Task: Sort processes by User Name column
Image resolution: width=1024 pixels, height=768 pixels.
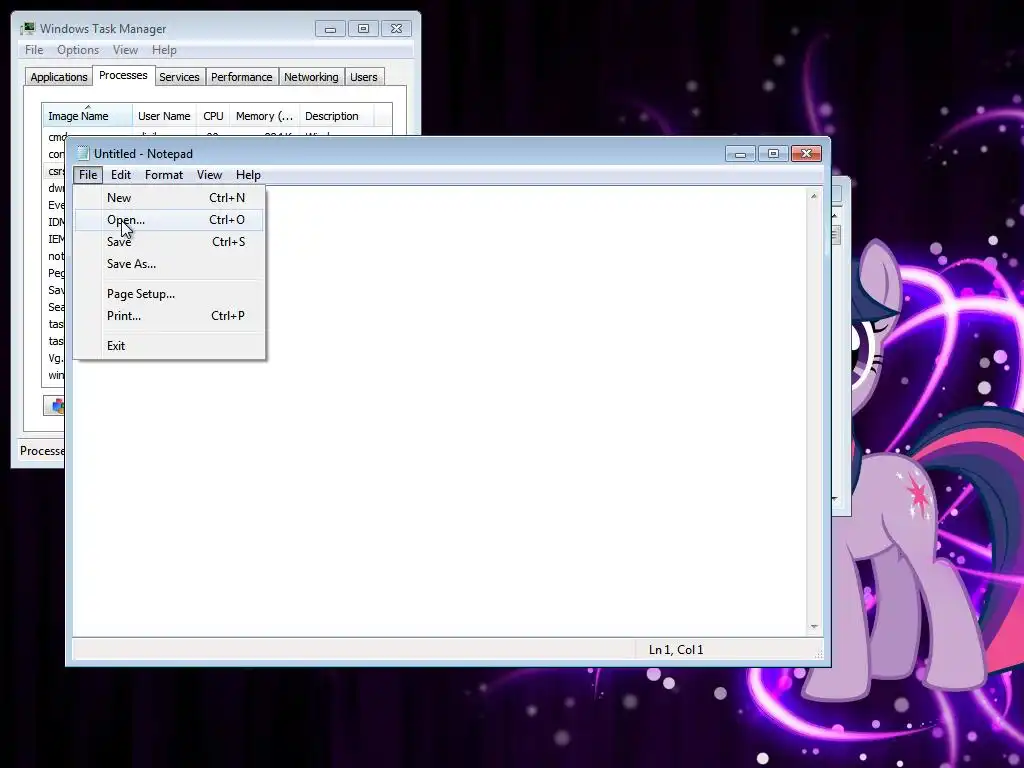Action: point(165,116)
